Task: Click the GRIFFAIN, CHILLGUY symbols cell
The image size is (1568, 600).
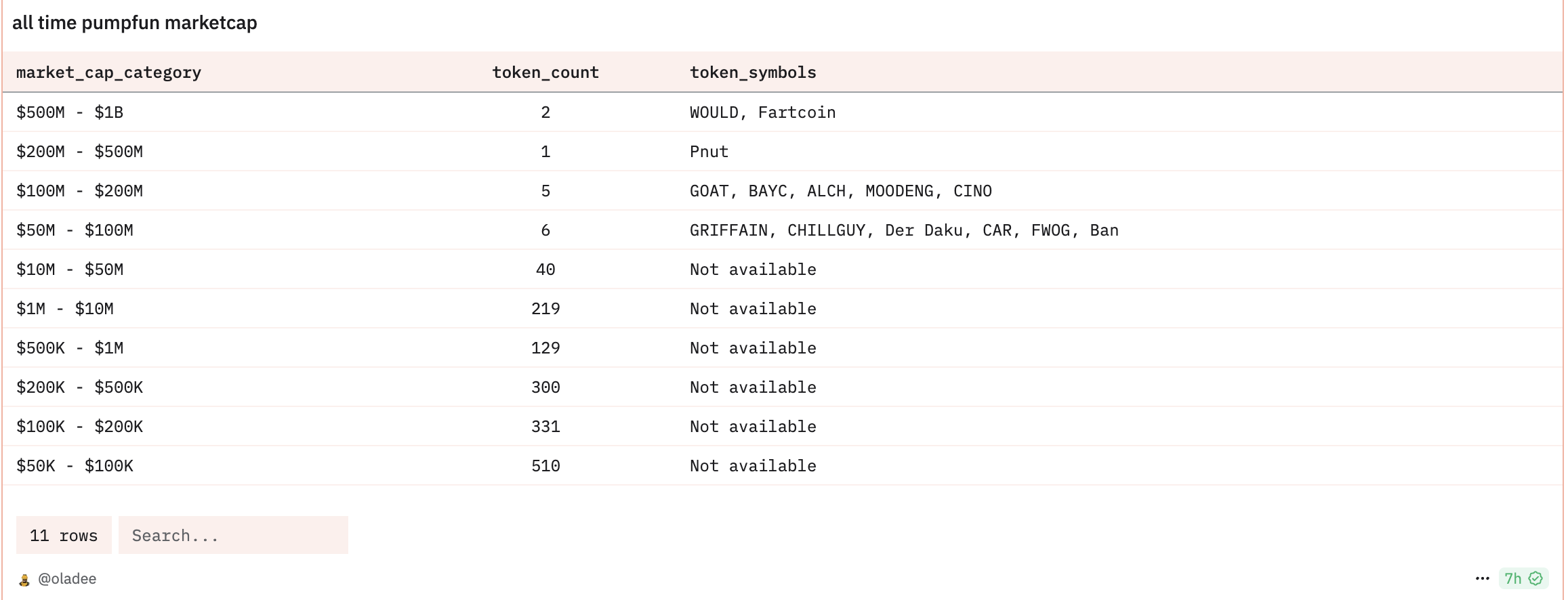Action: tap(903, 230)
